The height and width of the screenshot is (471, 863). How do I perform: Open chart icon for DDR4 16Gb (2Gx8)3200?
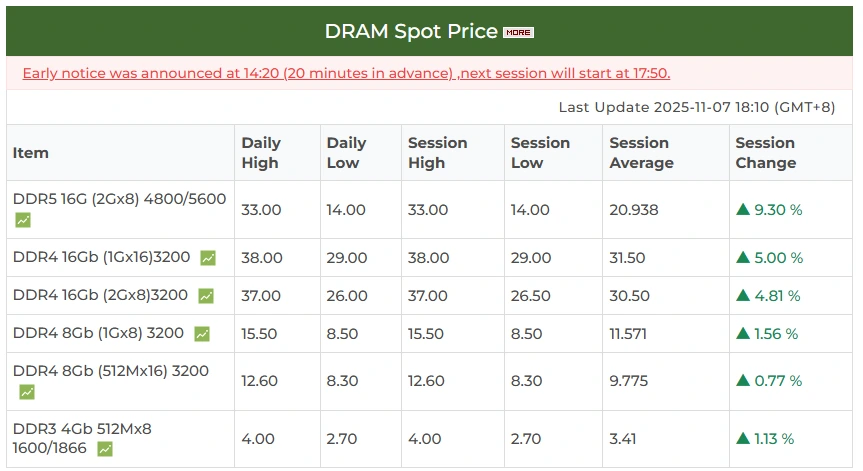(206, 296)
